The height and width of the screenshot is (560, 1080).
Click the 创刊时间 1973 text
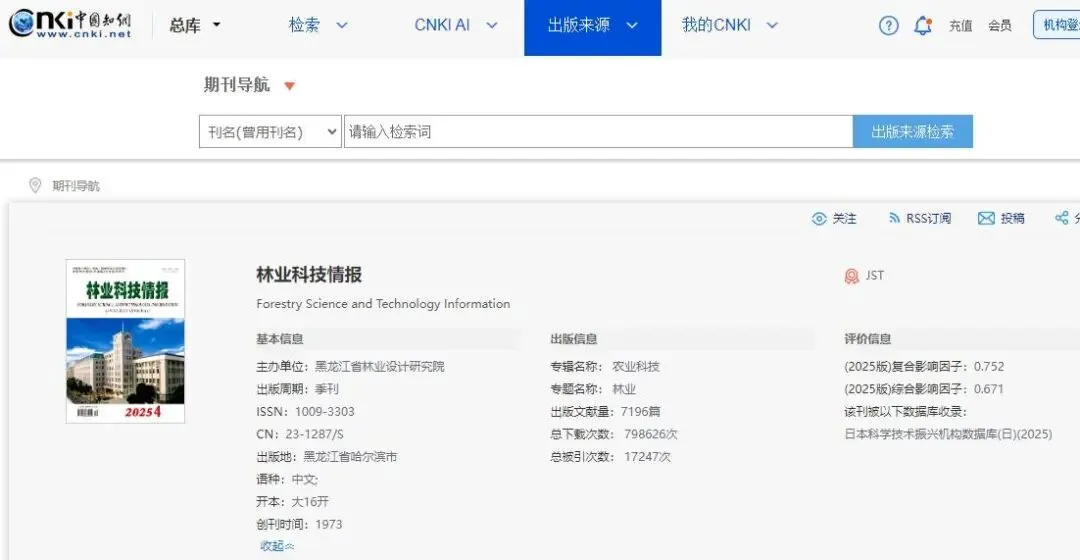(299, 524)
